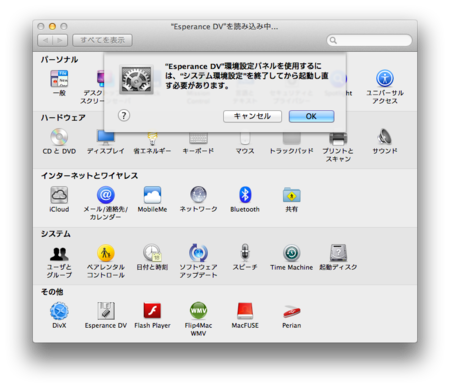The image size is (450, 388).
Task: Click OK in the Esperance DV dialog
Action: (311, 116)
